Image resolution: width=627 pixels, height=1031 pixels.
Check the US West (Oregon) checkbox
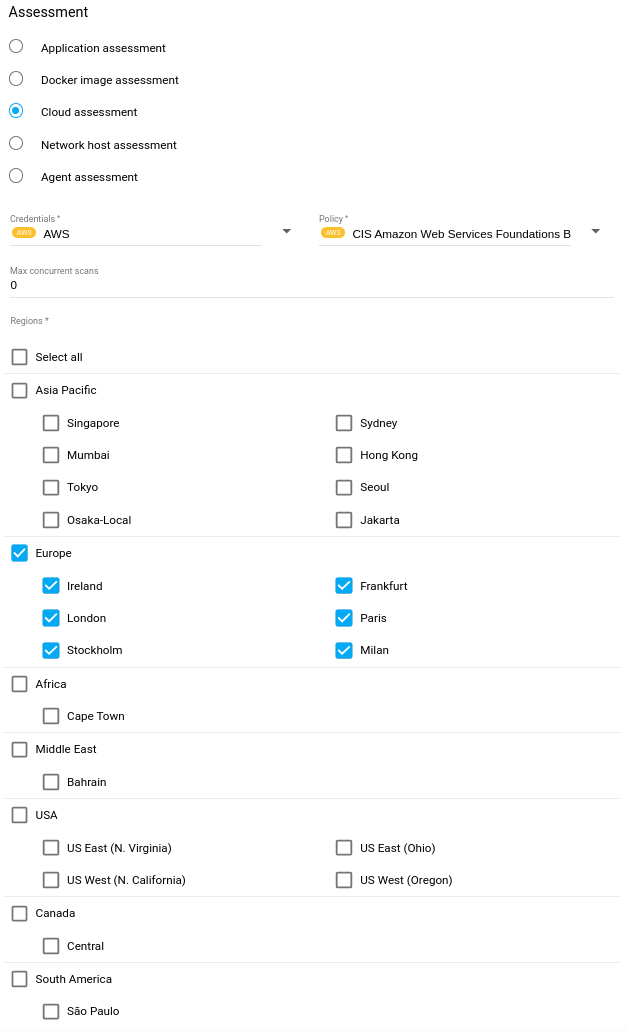(344, 880)
